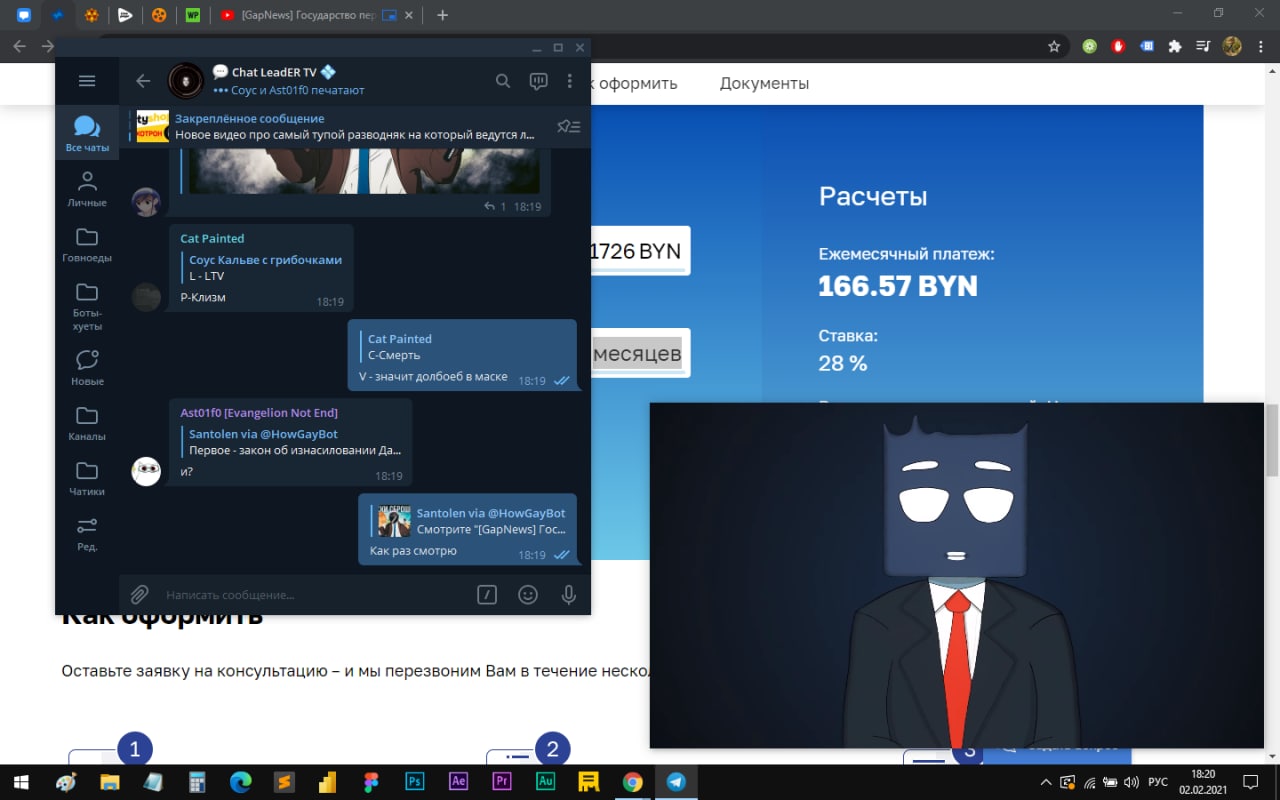This screenshot has width=1280, height=800.
Task: Switch to the GapNews YouTube tab
Action: tap(308, 15)
